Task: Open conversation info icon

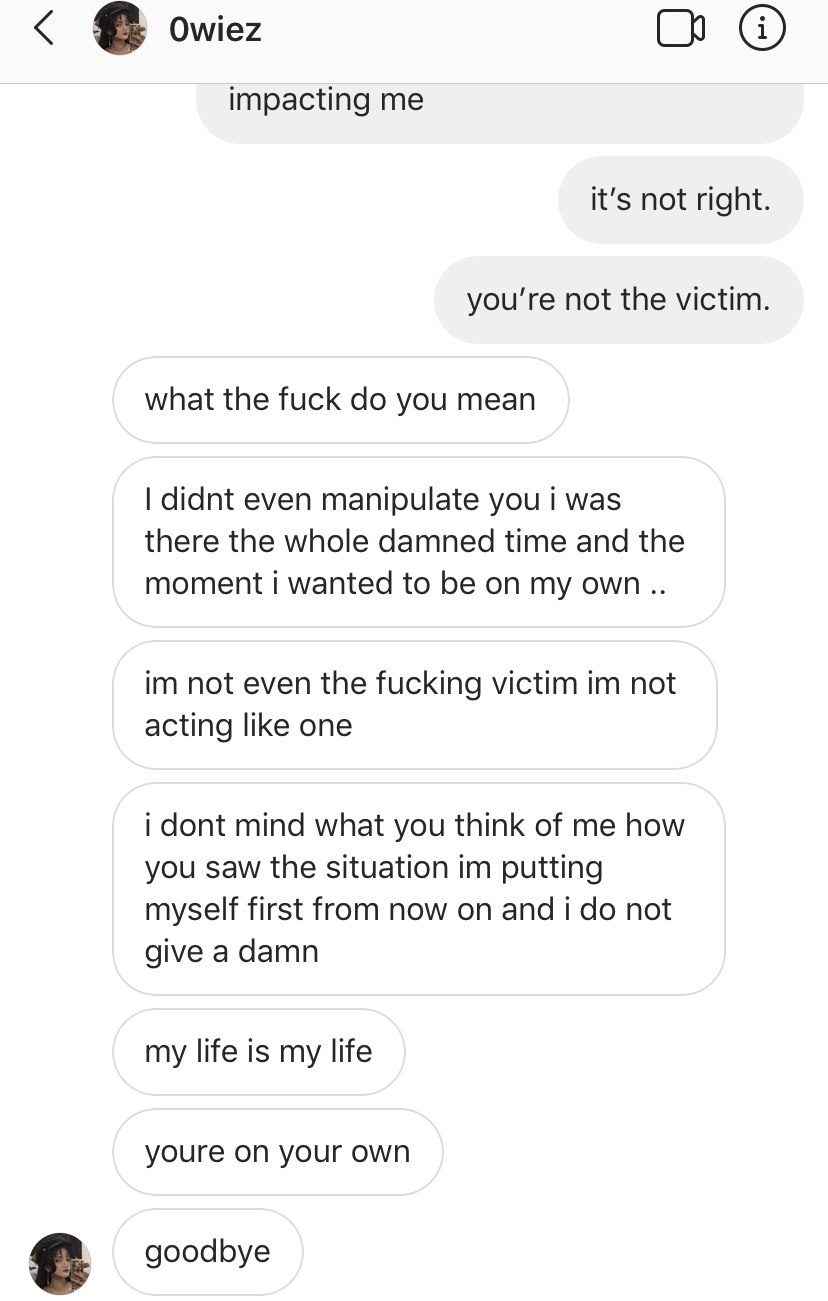Action: click(x=762, y=29)
